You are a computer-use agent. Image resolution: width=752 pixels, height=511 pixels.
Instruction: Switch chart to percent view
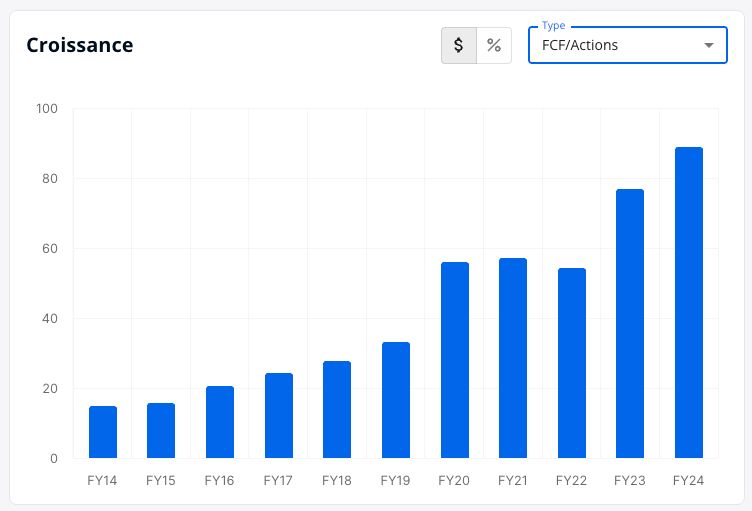(494, 45)
